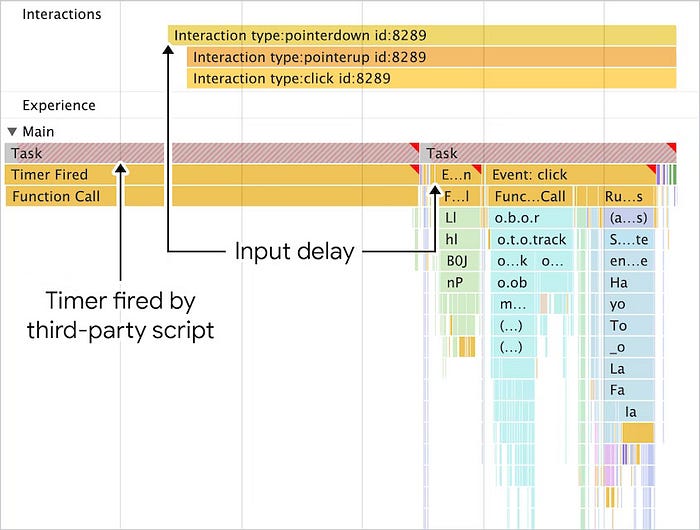
Task: Click the red warning corner on the second Task
Action: (x=672, y=146)
